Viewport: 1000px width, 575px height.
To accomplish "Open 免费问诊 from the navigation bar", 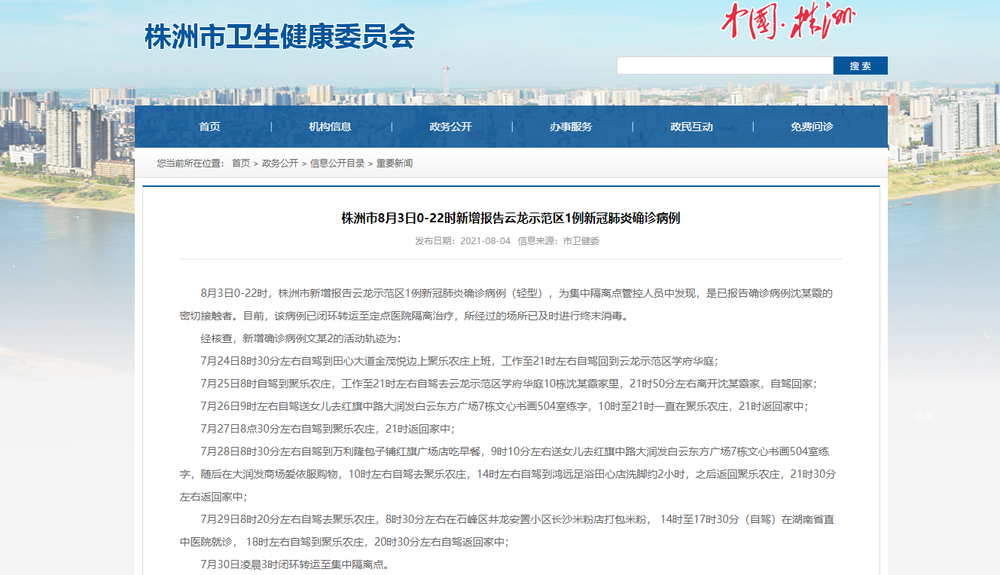I will pyautogui.click(x=811, y=127).
